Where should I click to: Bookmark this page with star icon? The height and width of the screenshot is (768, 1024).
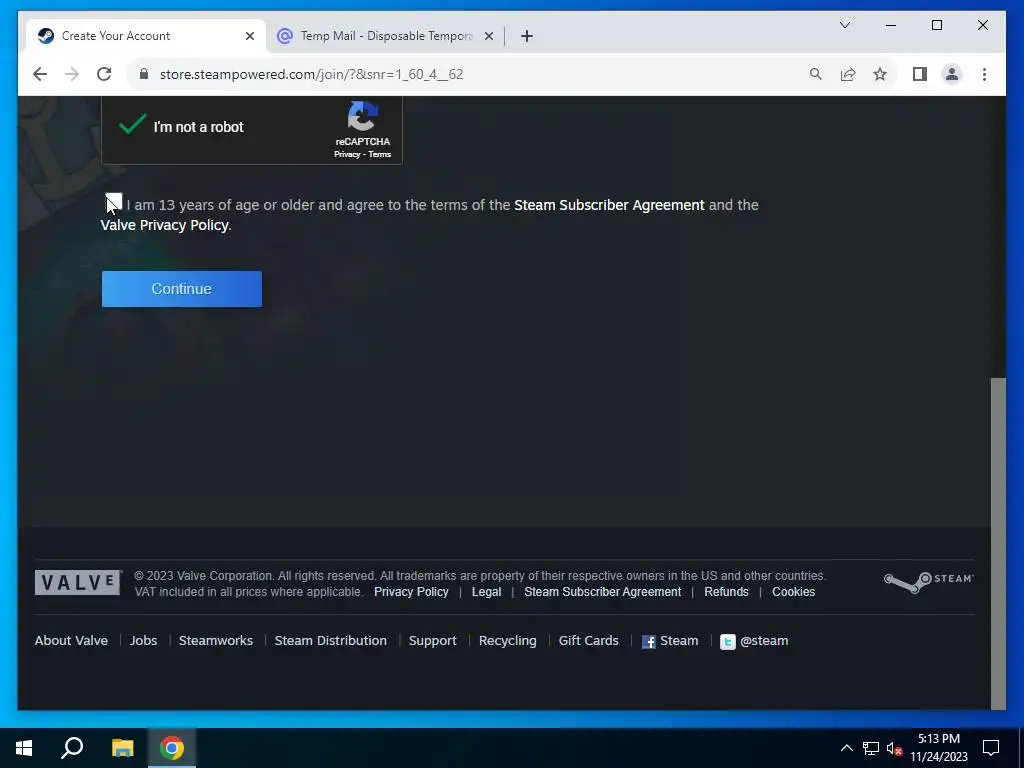[880, 74]
